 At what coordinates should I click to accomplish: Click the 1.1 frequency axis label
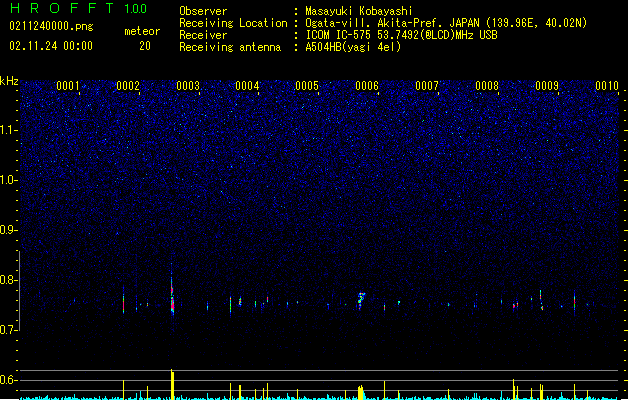9,130
